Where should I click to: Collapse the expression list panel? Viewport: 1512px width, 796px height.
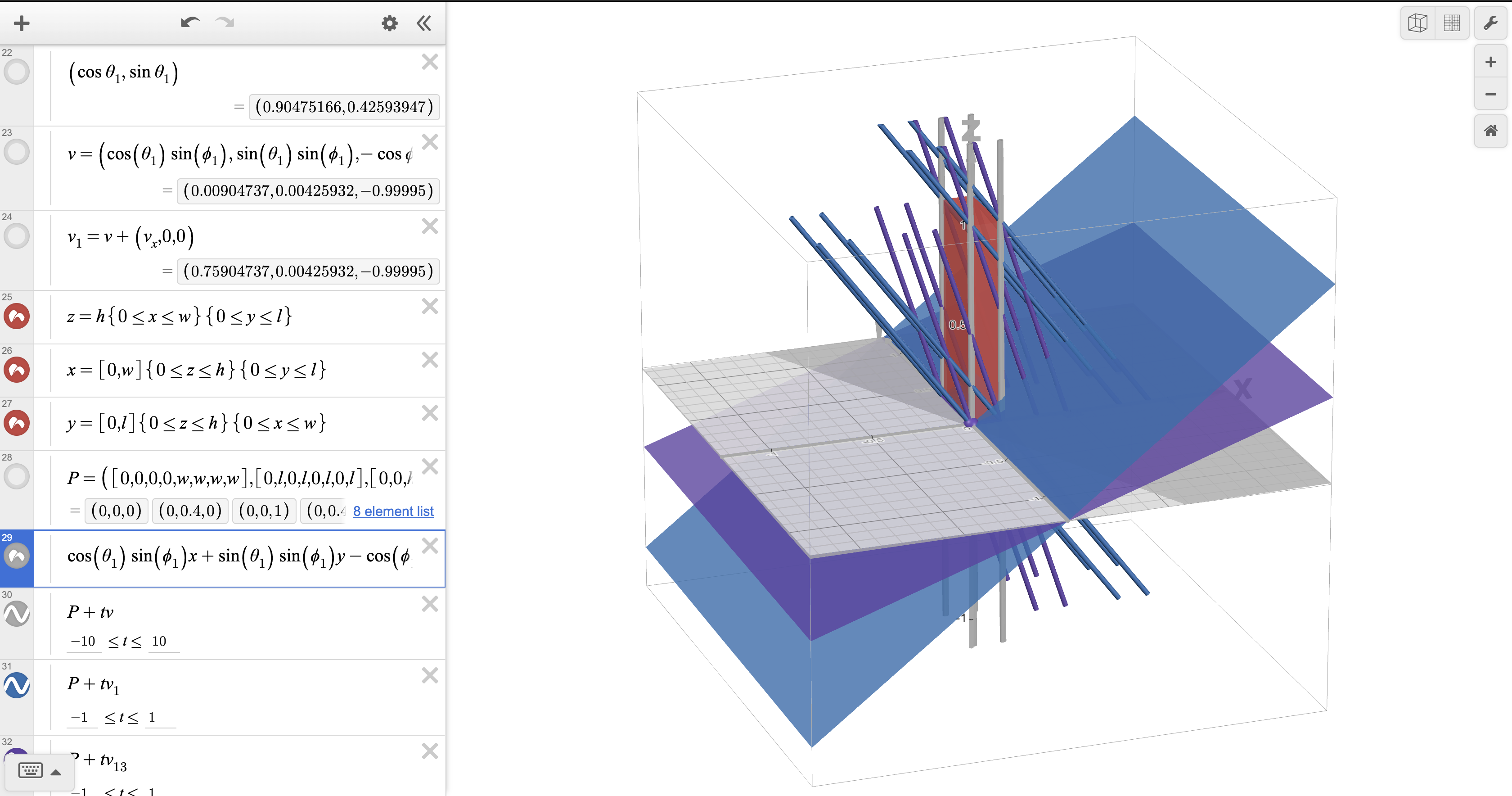coord(424,23)
